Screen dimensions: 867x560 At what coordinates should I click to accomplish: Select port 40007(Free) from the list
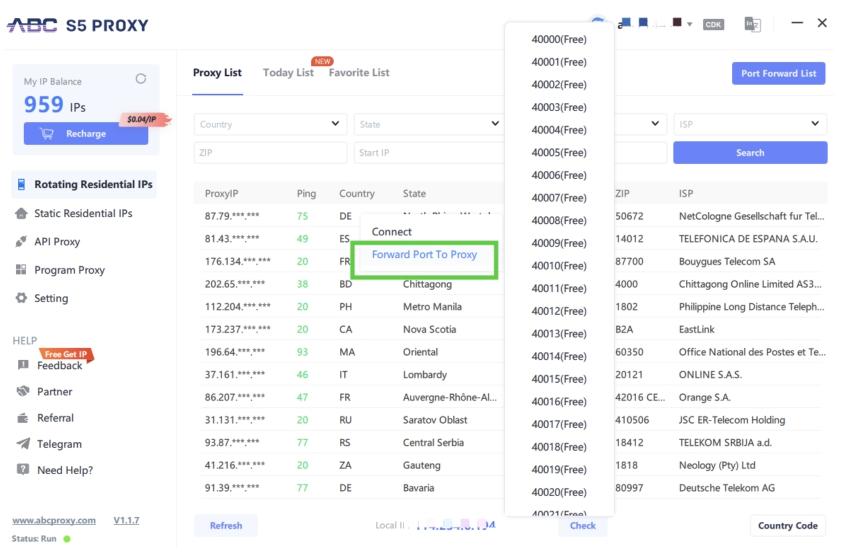pos(559,198)
